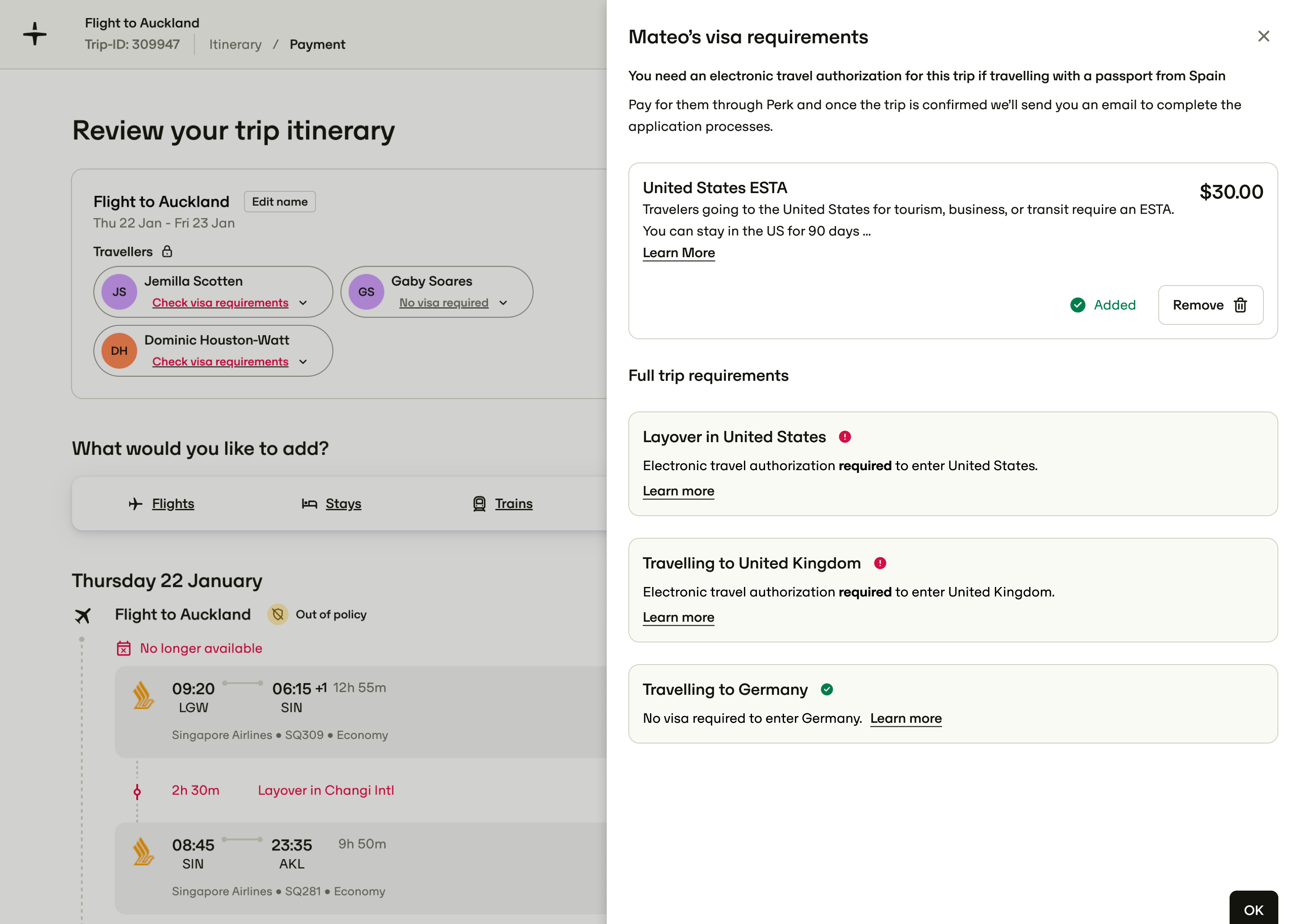Confirm with the OK button
1300x924 pixels.
click(x=1254, y=909)
